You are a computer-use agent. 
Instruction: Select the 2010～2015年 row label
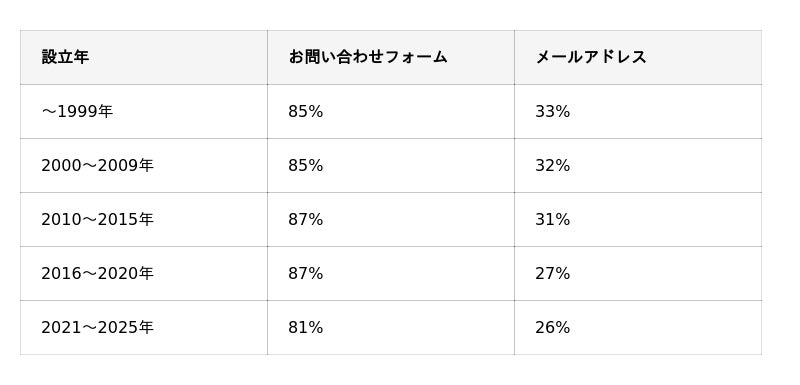point(97,219)
